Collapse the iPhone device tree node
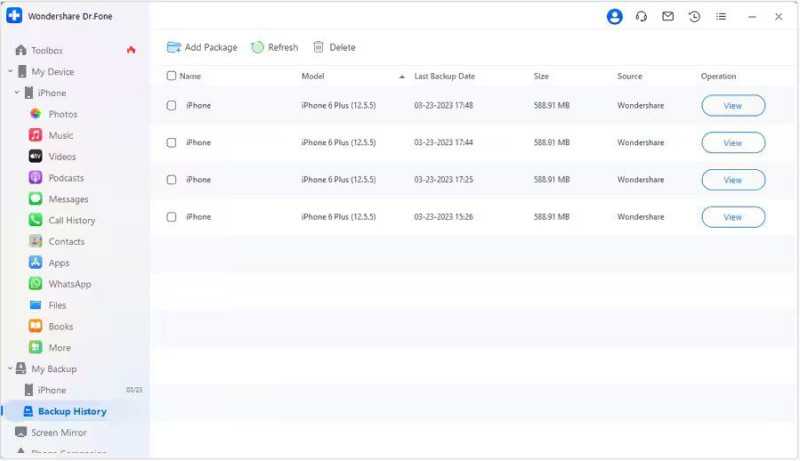The height and width of the screenshot is (461, 800). tap(17, 93)
